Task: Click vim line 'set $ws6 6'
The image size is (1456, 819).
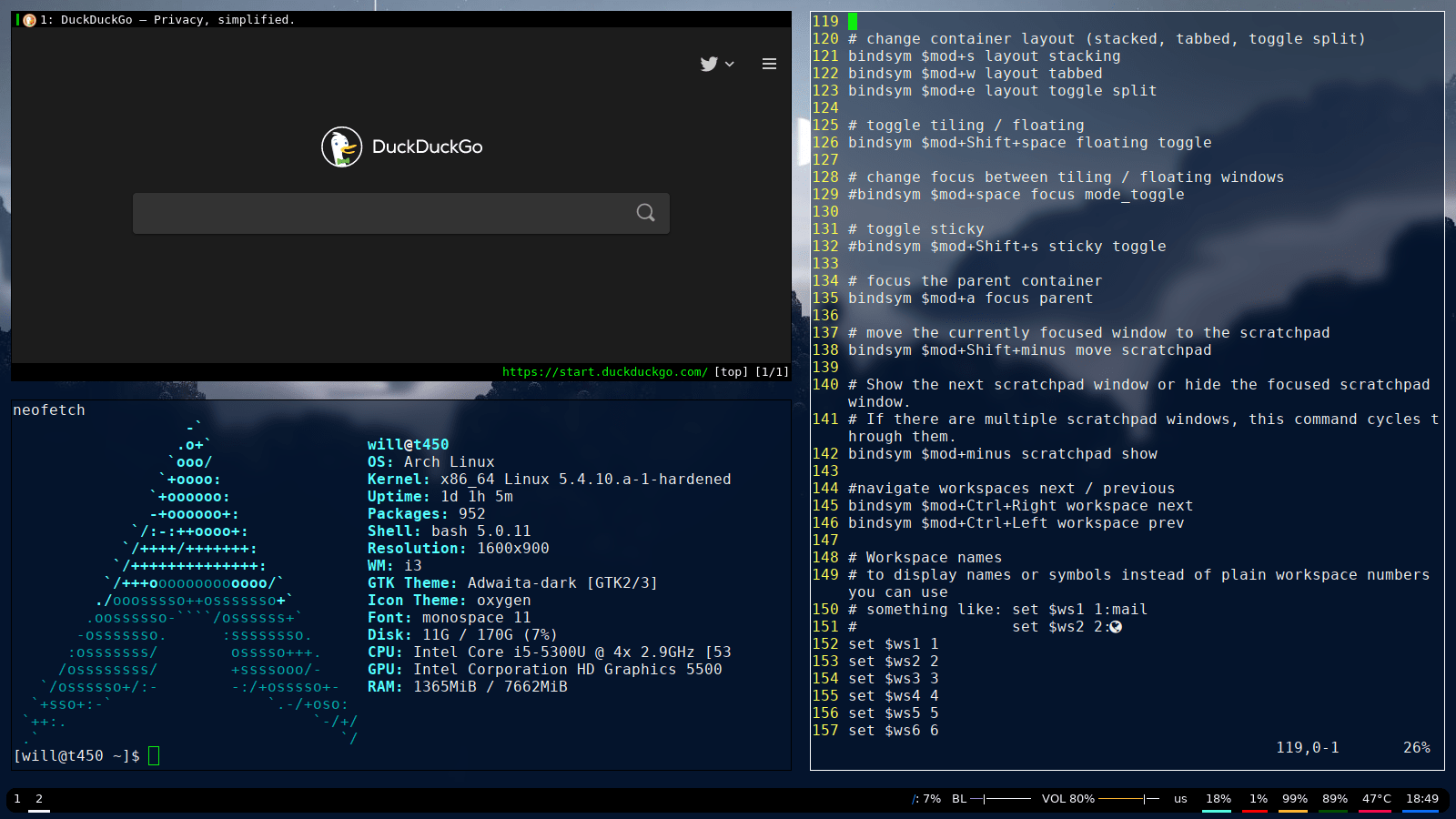Action: [893, 731]
